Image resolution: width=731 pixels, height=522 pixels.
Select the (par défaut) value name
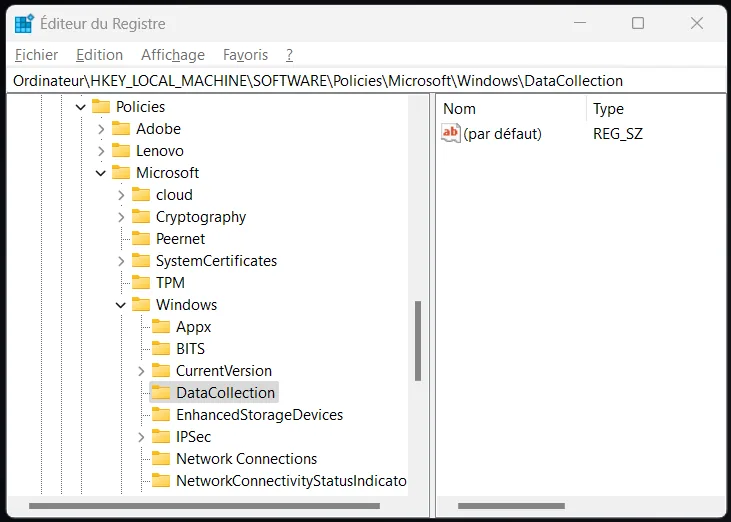(503, 134)
